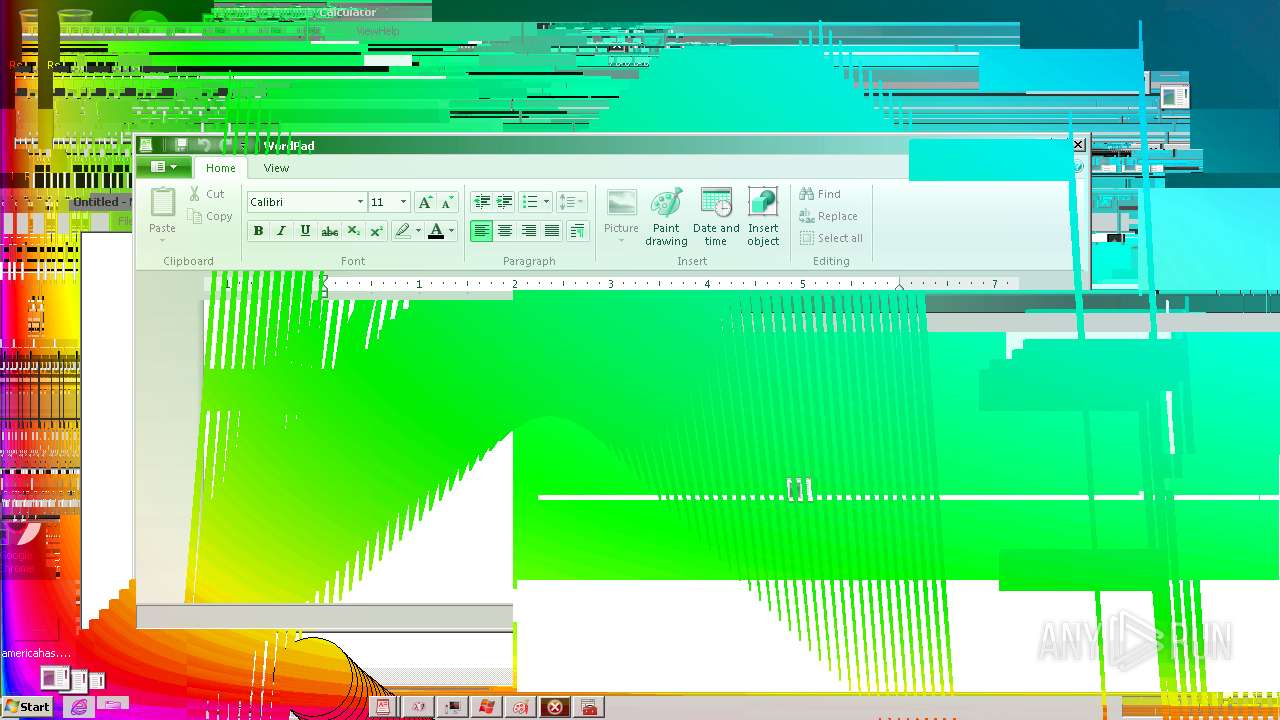
Task: Click the Calculator window title
Action: pyautogui.click(x=347, y=12)
